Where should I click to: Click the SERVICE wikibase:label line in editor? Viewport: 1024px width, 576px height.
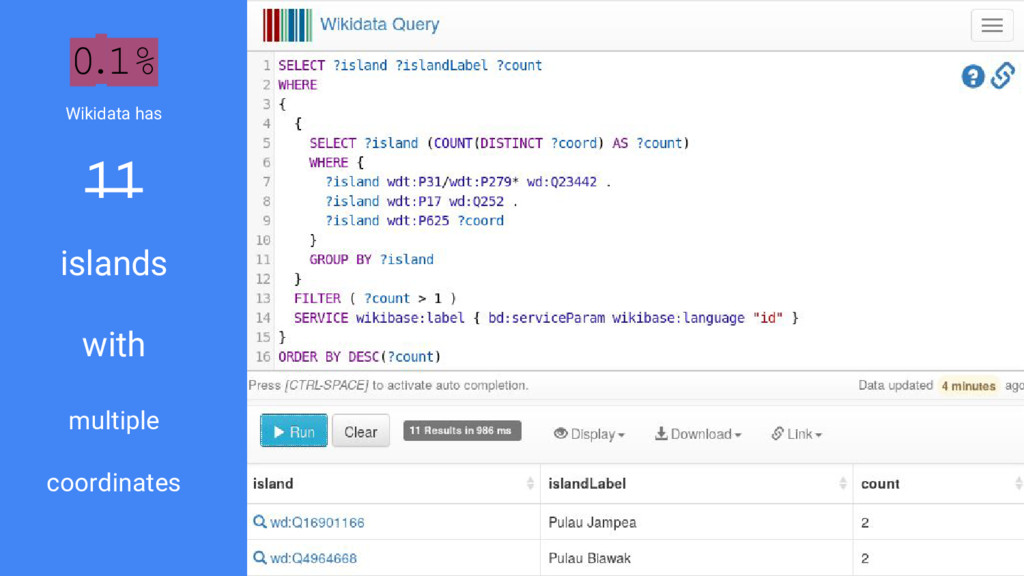(546, 318)
